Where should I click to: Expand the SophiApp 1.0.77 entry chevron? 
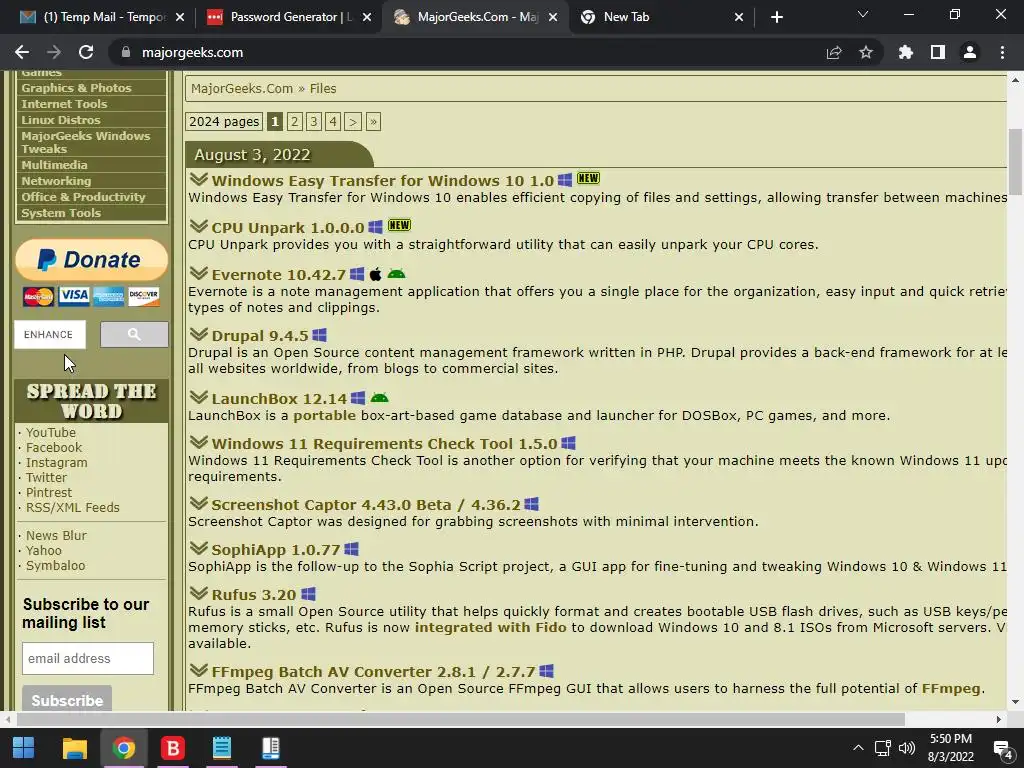[x=199, y=548]
